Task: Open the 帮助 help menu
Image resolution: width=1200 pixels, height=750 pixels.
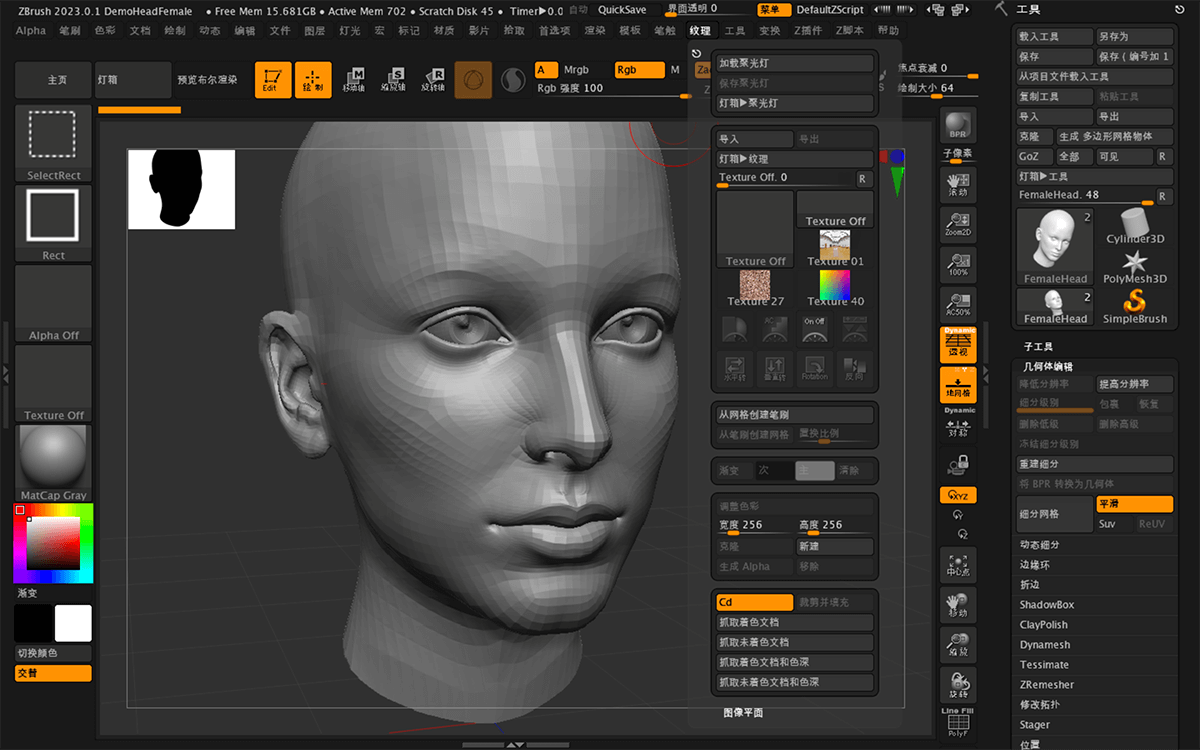Action: point(888,31)
